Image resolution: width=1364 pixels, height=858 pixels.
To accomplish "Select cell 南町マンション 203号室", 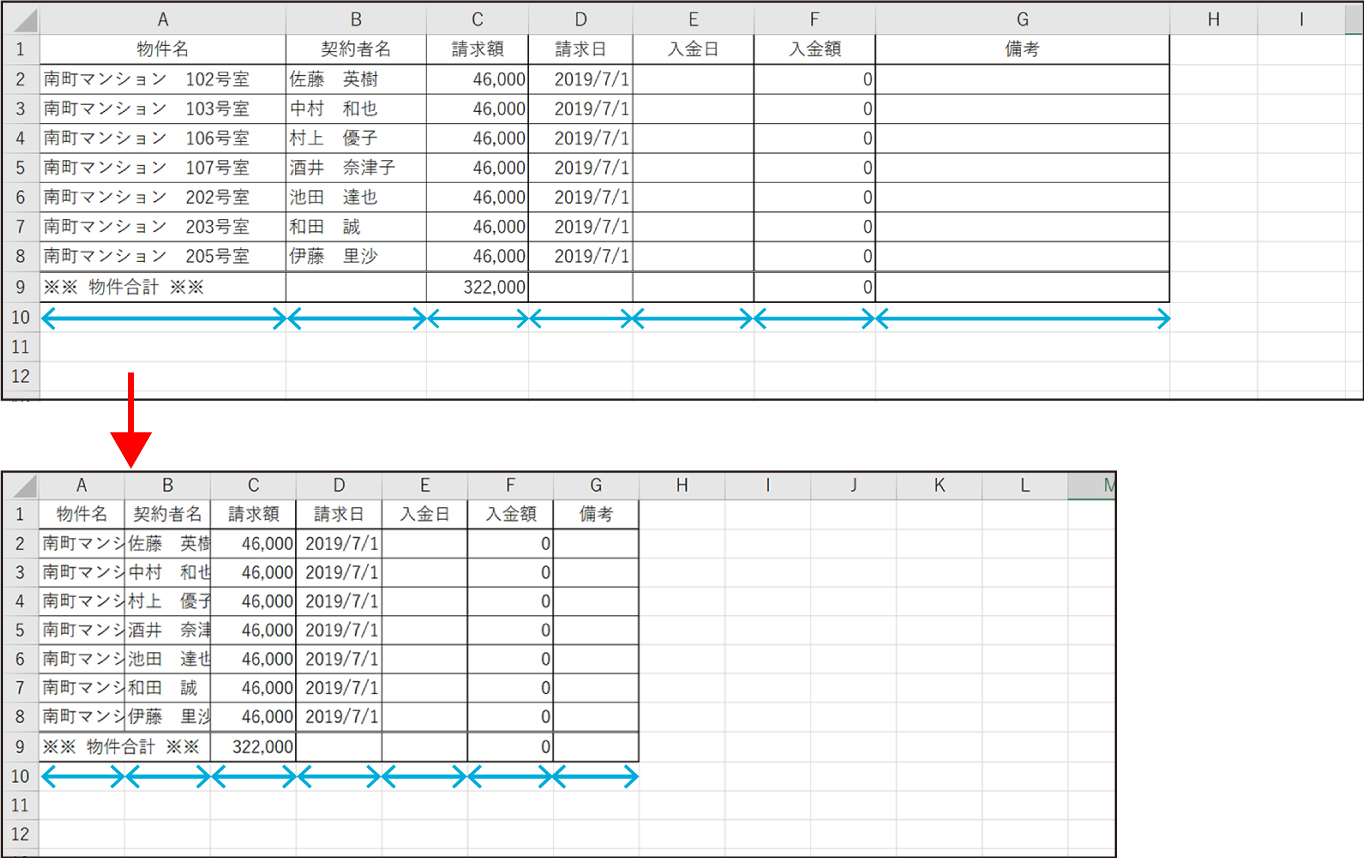I will click(163, 227).
